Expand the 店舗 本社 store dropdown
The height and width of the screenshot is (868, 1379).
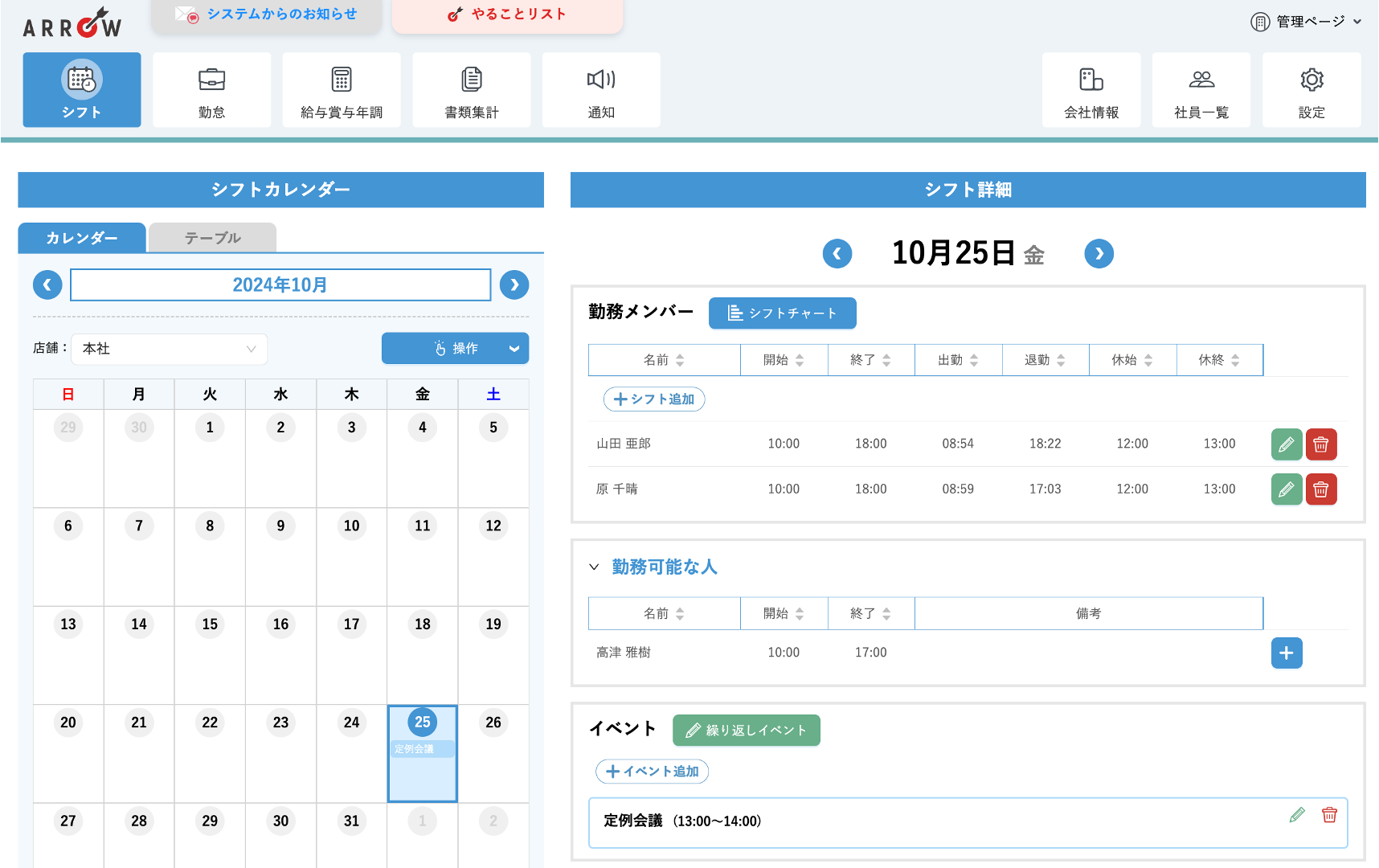click(x=170, y=349)
